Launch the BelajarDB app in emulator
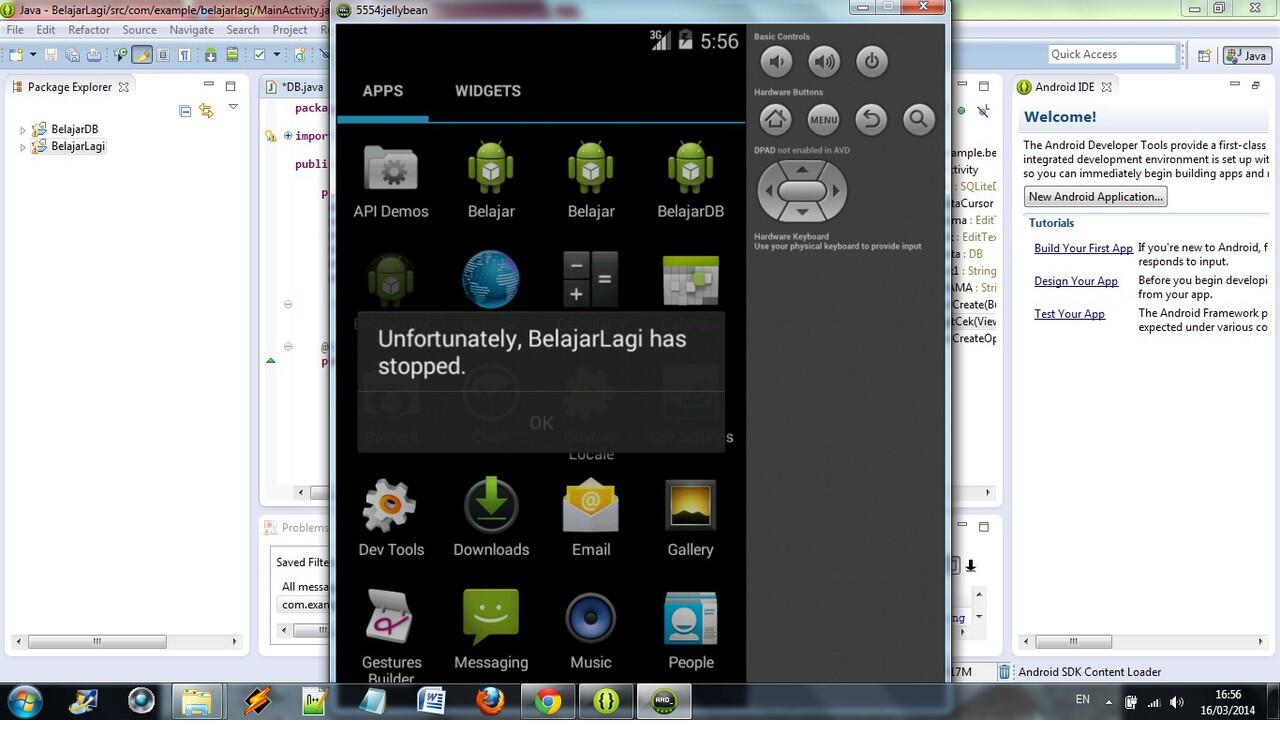The image size is (1280, 750). 690,182
